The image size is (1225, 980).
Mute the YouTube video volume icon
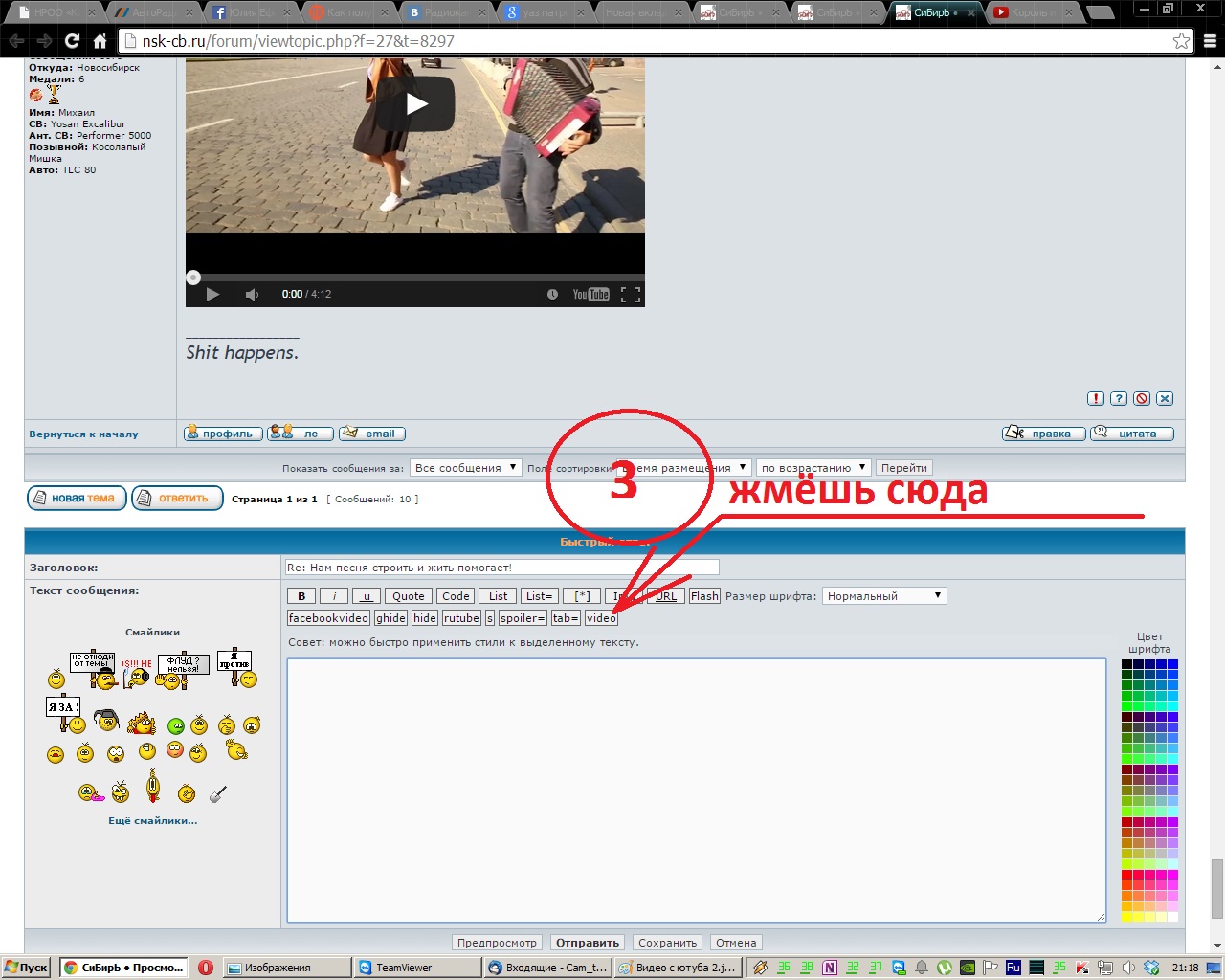point(252,295)
